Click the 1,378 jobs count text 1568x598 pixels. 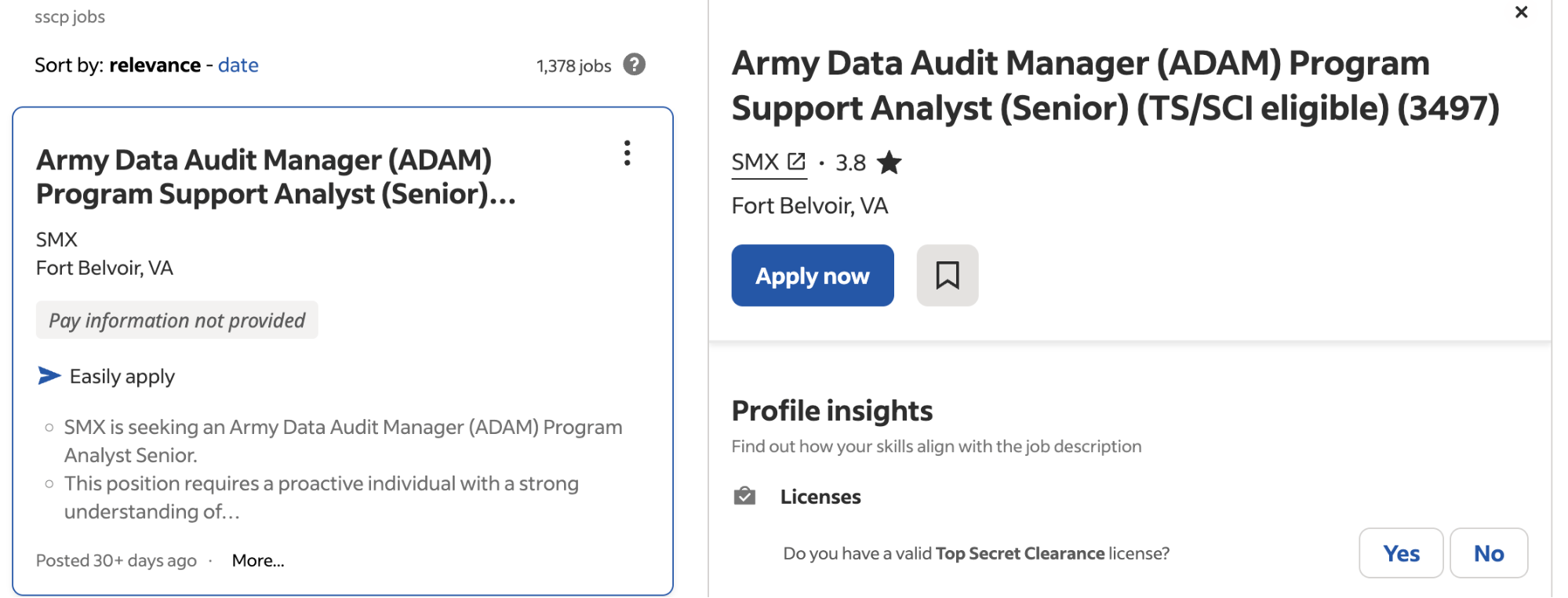point(574,66)
